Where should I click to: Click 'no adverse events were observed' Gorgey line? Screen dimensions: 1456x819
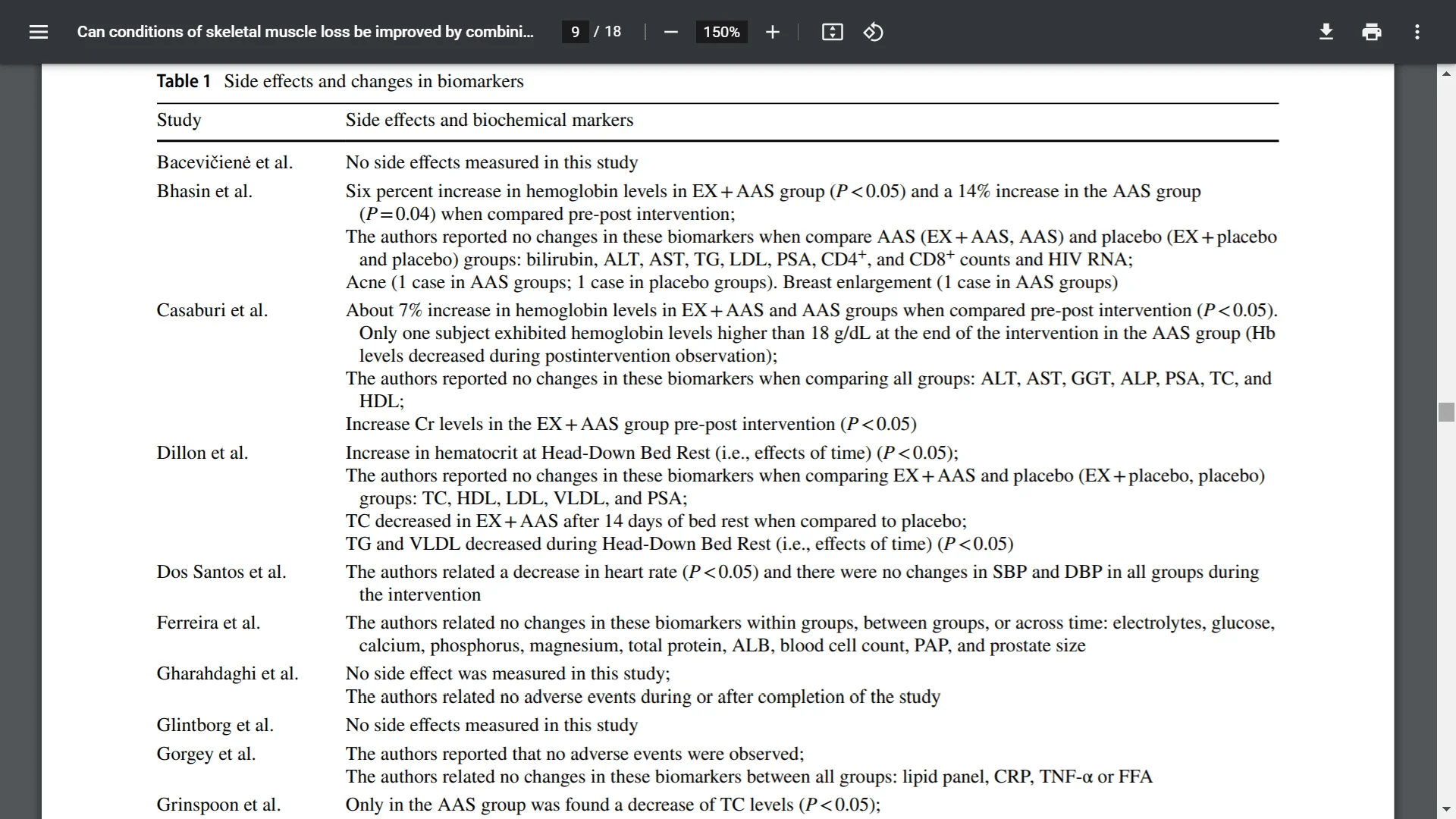(x=575, y=754)
